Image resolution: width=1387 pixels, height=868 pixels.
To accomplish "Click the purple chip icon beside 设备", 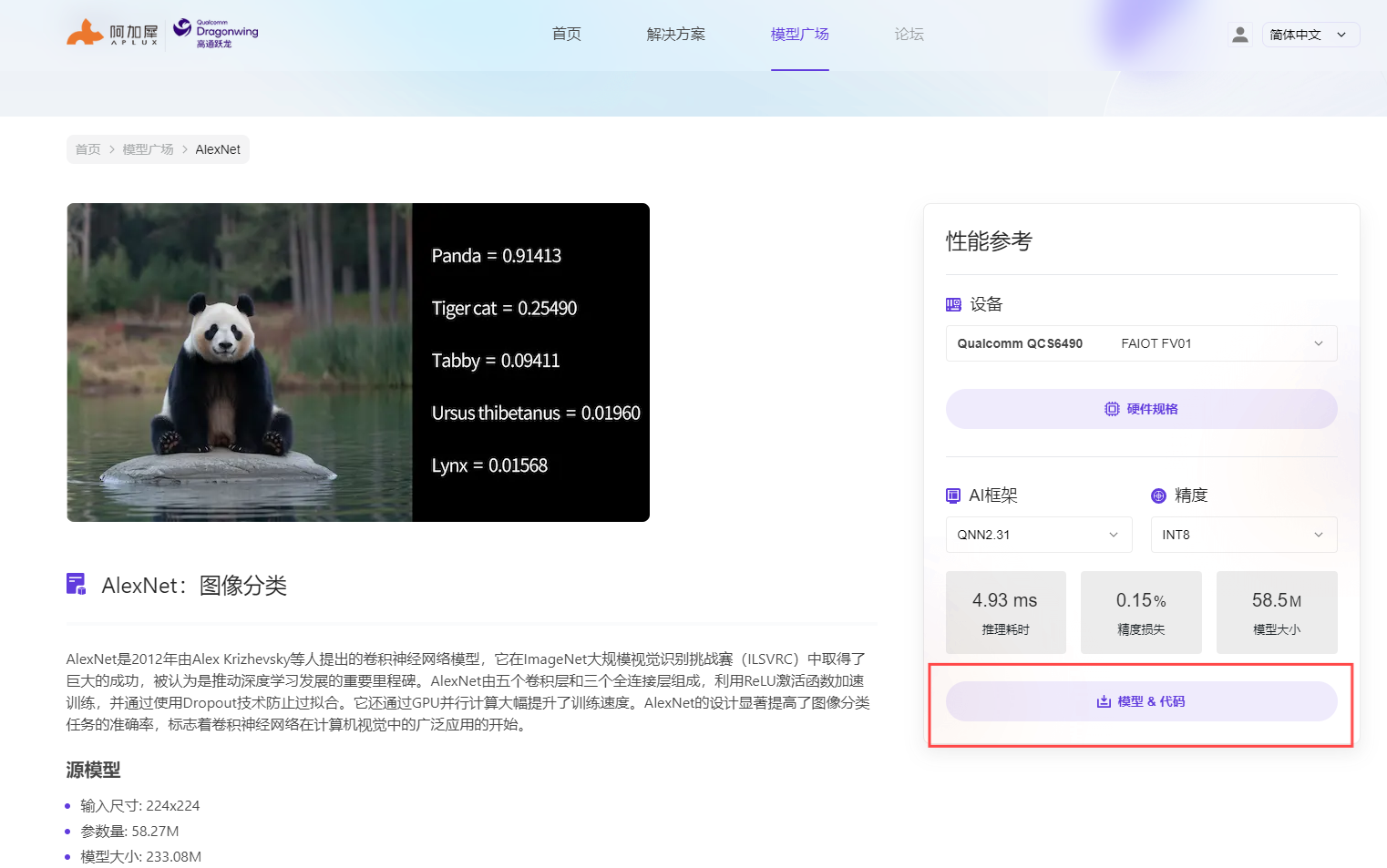I will [951, 304].
